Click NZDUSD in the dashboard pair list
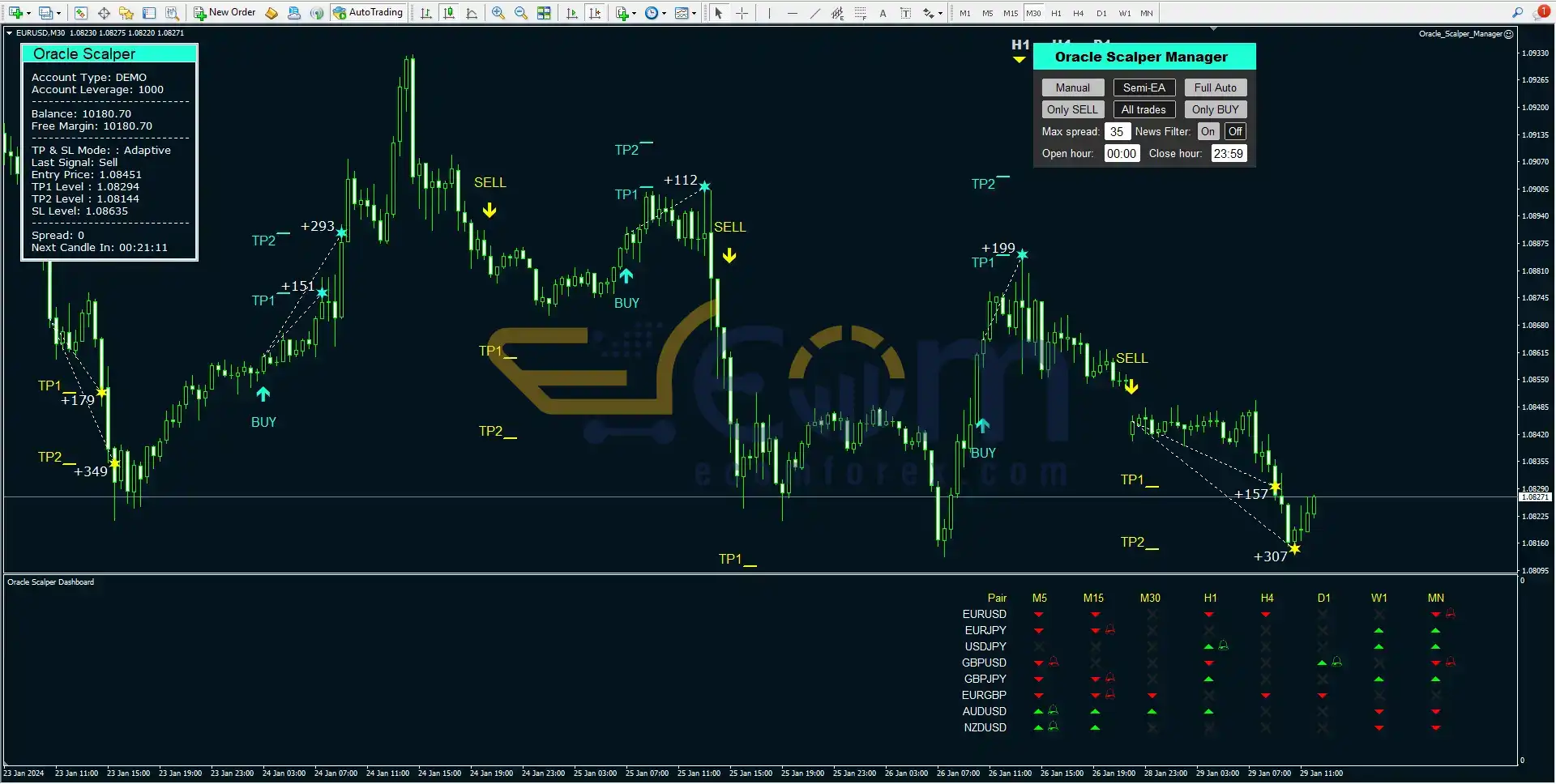The width and height of the screenshot is (1556, 784). click(985, 727)
